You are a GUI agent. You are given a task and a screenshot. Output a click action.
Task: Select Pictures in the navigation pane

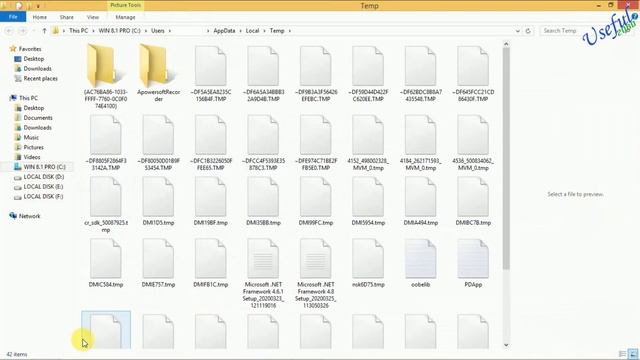click(33, 147)
